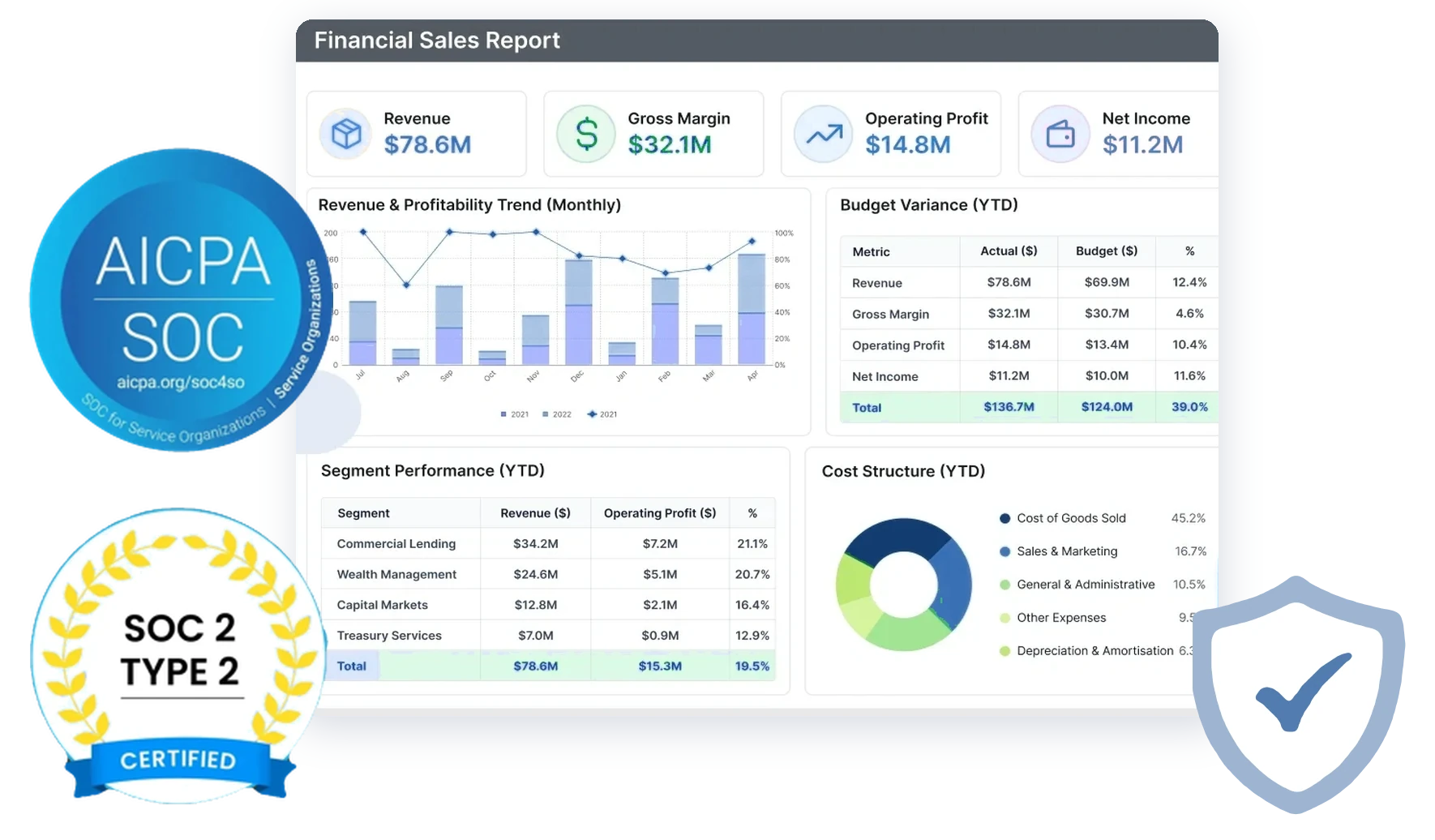
Task: Click the Net Income $11.2M value
Action: (x=1142, y=145)
